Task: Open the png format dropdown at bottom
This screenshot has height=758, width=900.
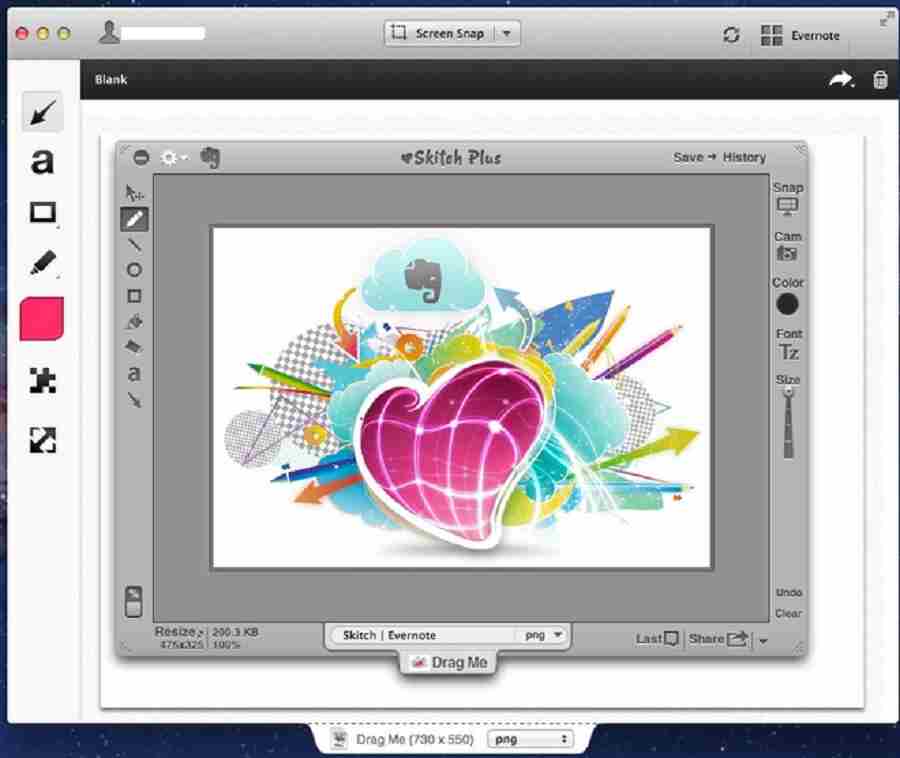Action: pyautogui.click(x=530, y=739)
